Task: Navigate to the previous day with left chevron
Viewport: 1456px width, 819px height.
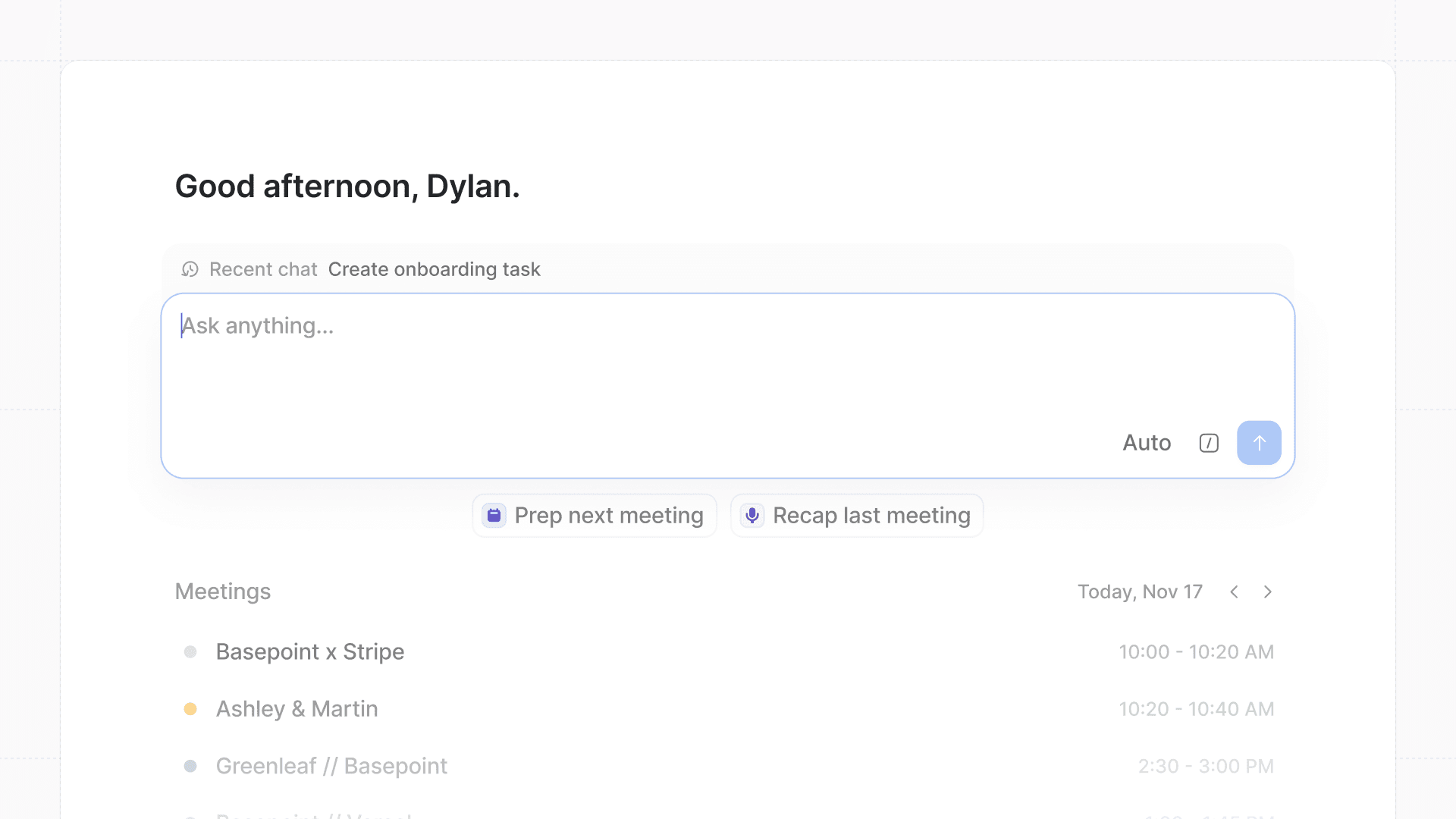Action: (1235, 591)
